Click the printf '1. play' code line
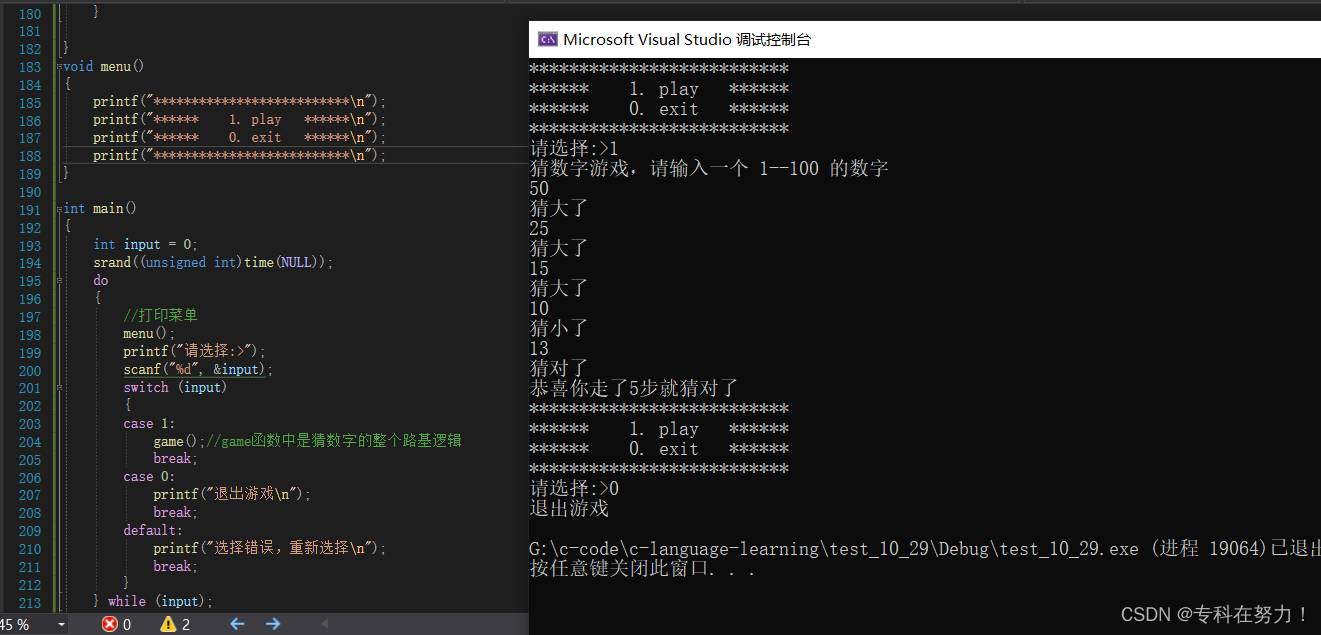This screenshot has height=635, width=1321. 239,119
